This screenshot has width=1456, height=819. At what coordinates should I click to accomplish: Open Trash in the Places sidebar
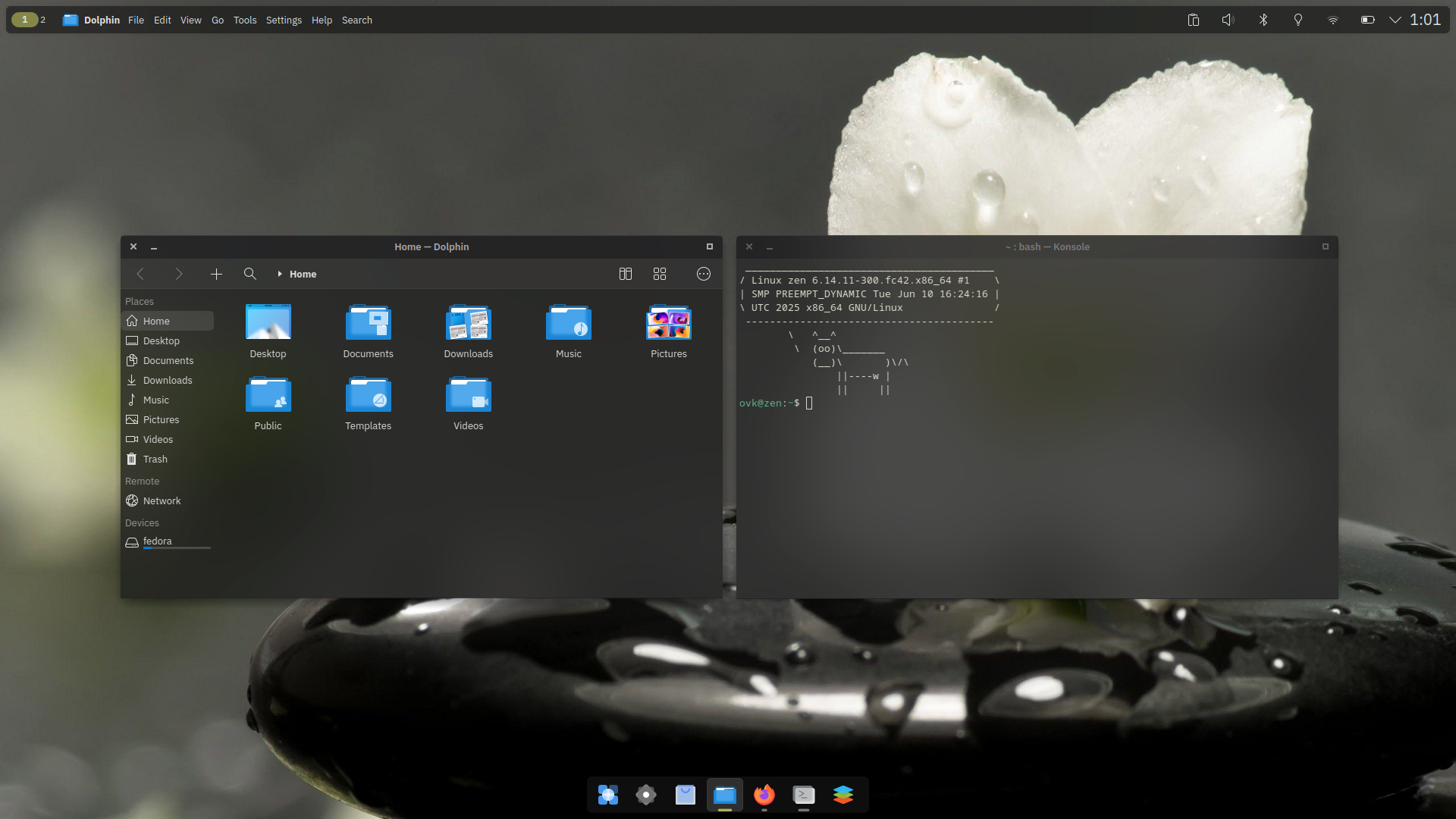point(168,459)
